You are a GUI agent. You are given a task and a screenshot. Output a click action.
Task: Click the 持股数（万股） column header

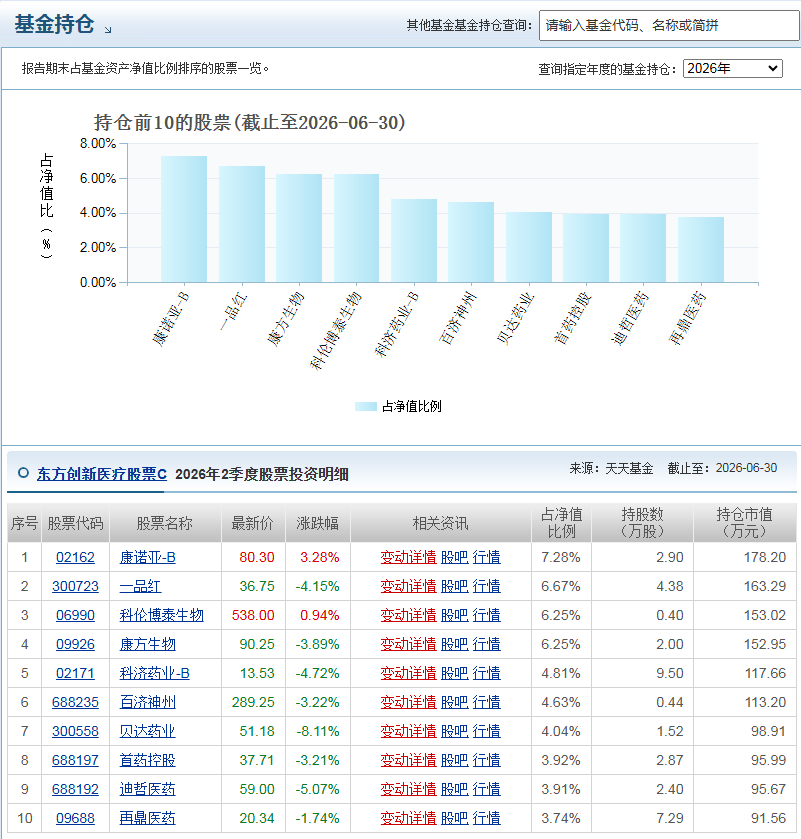coord(642,523)
